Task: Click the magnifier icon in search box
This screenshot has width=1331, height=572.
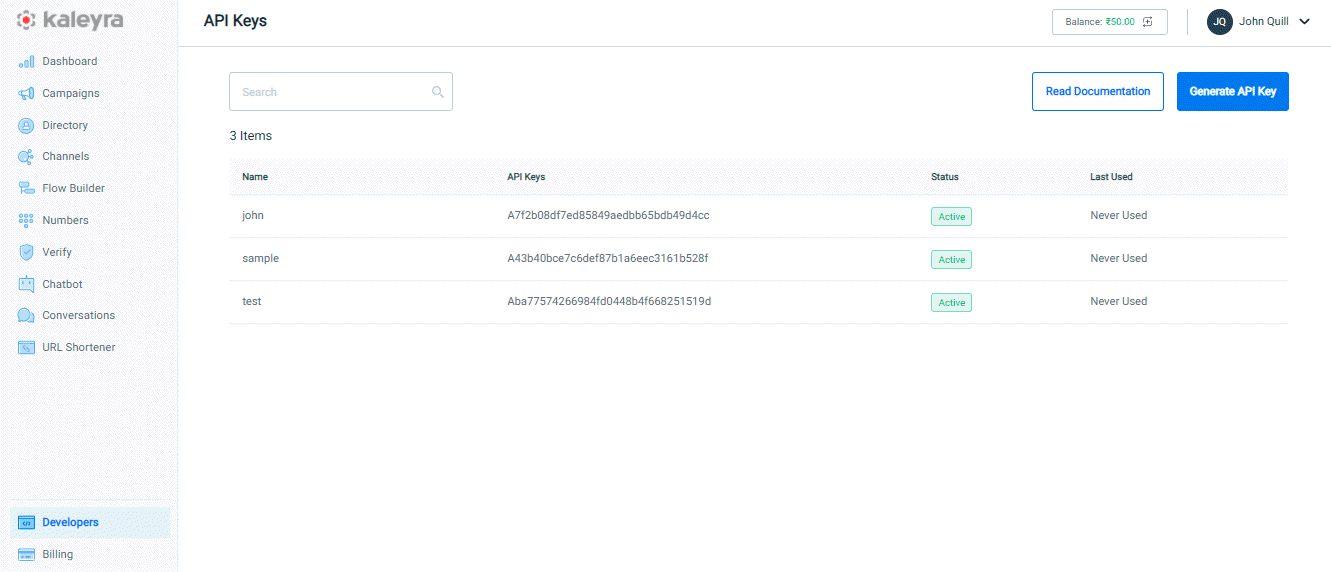Action: 437,92
